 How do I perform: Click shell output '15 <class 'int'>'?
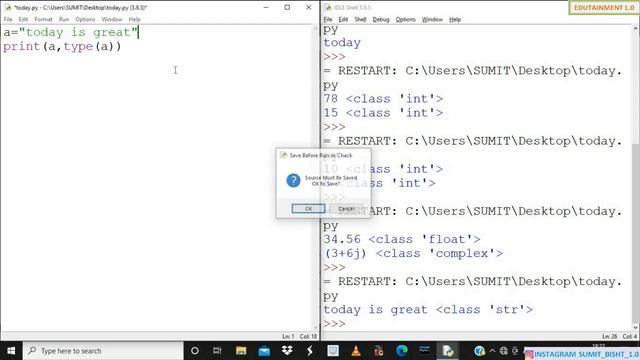pos(383,113)
